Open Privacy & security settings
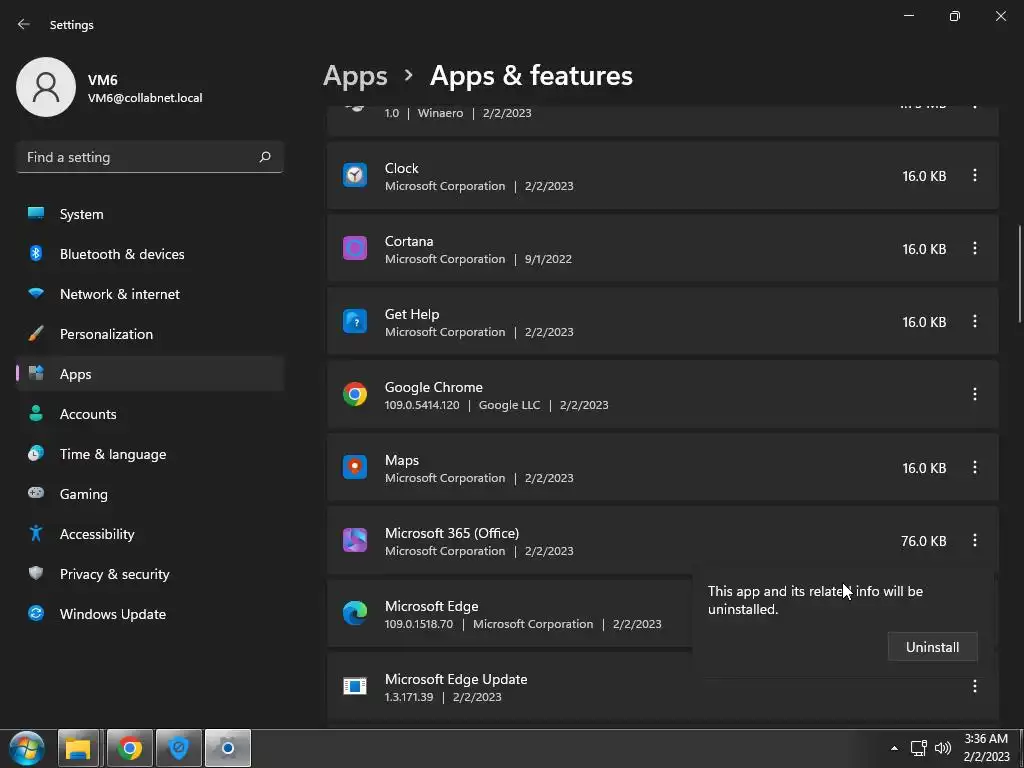The height and width of the screenshot is (768, 1024). [150, 574]
